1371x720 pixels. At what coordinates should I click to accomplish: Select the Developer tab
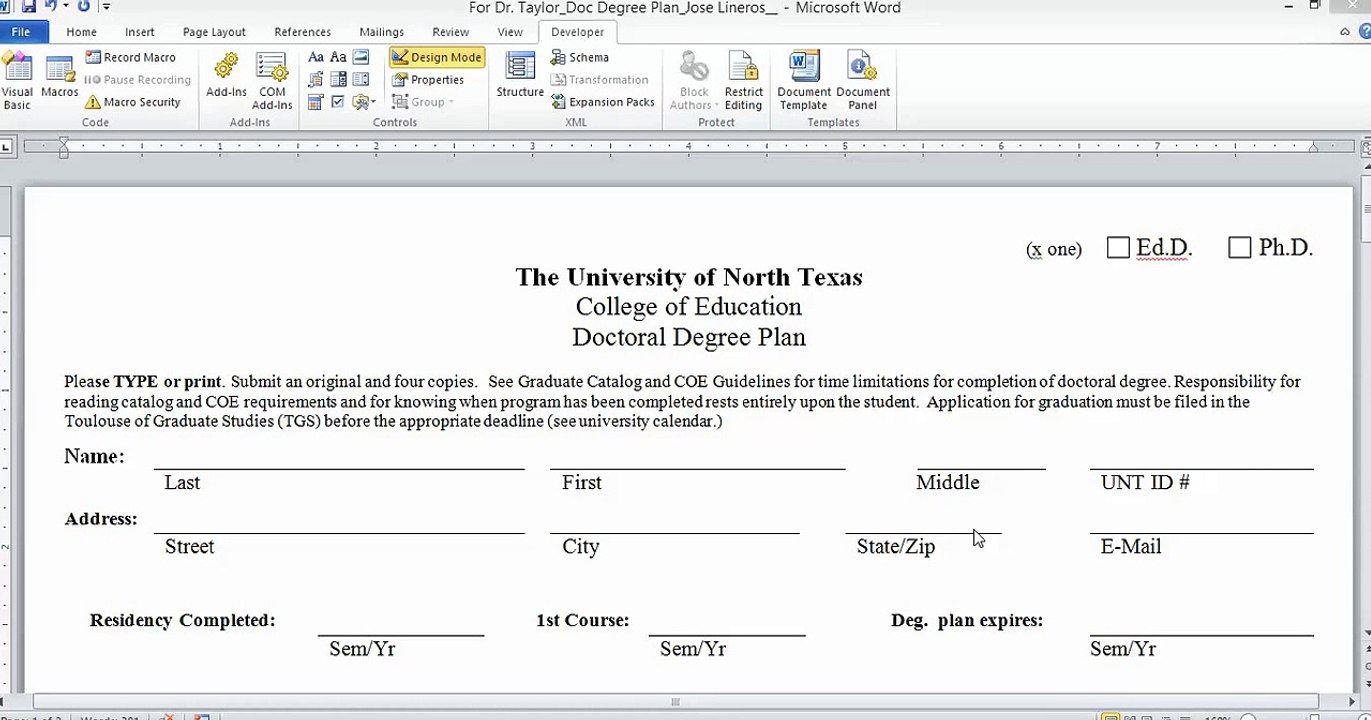tap(577, 32)
